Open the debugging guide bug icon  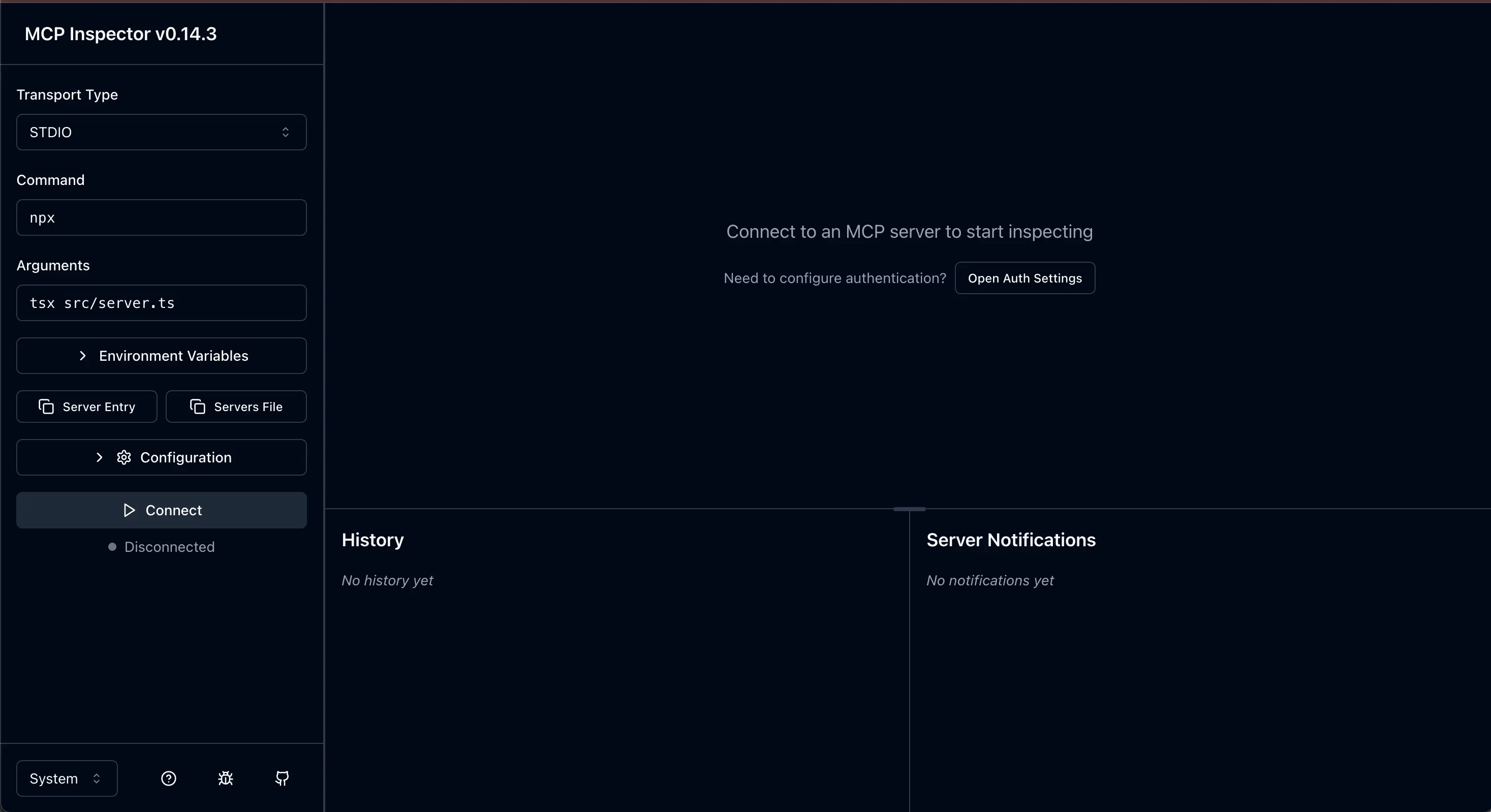point(225,778)
